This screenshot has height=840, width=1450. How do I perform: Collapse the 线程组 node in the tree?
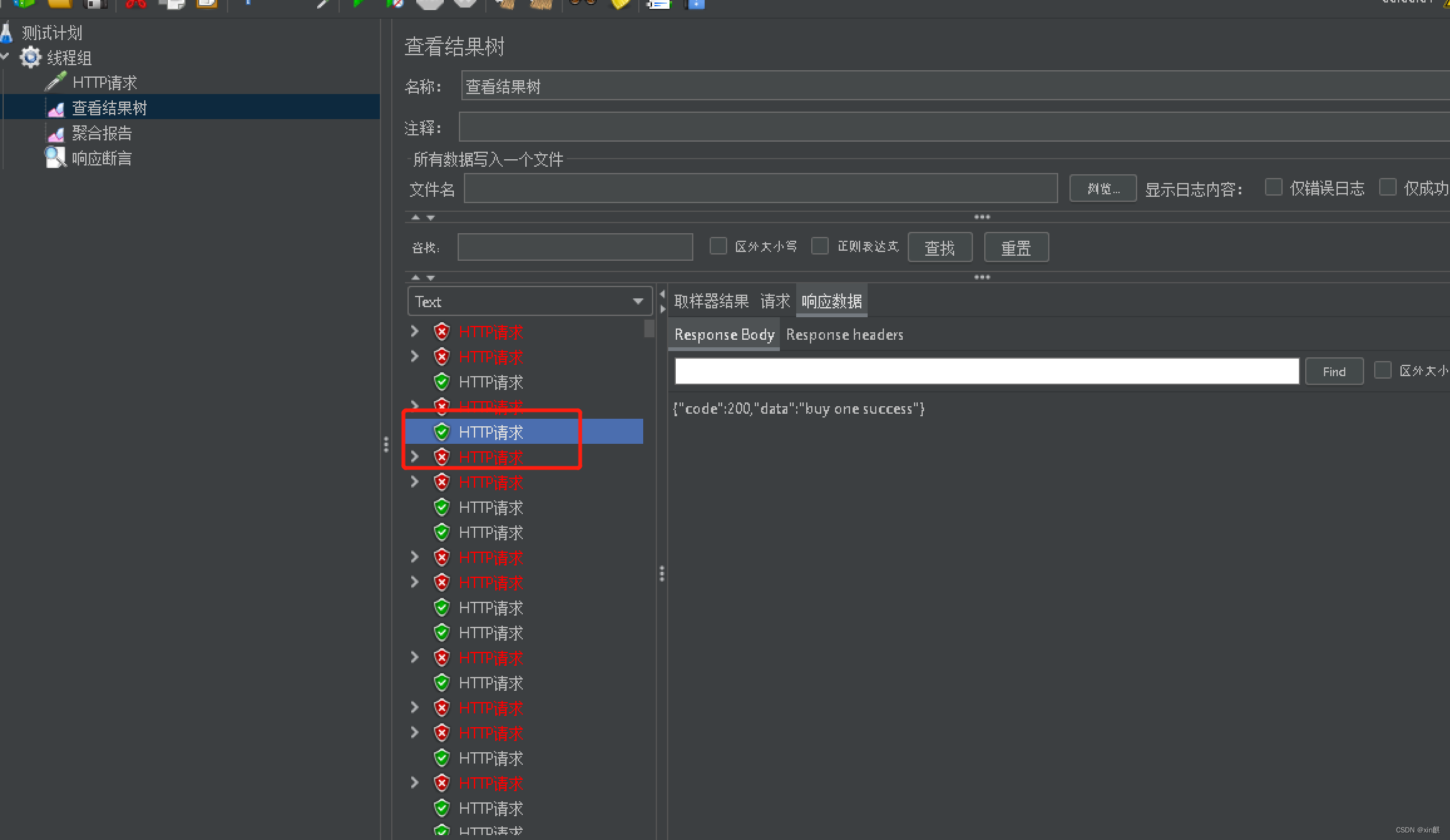[6, 56]
